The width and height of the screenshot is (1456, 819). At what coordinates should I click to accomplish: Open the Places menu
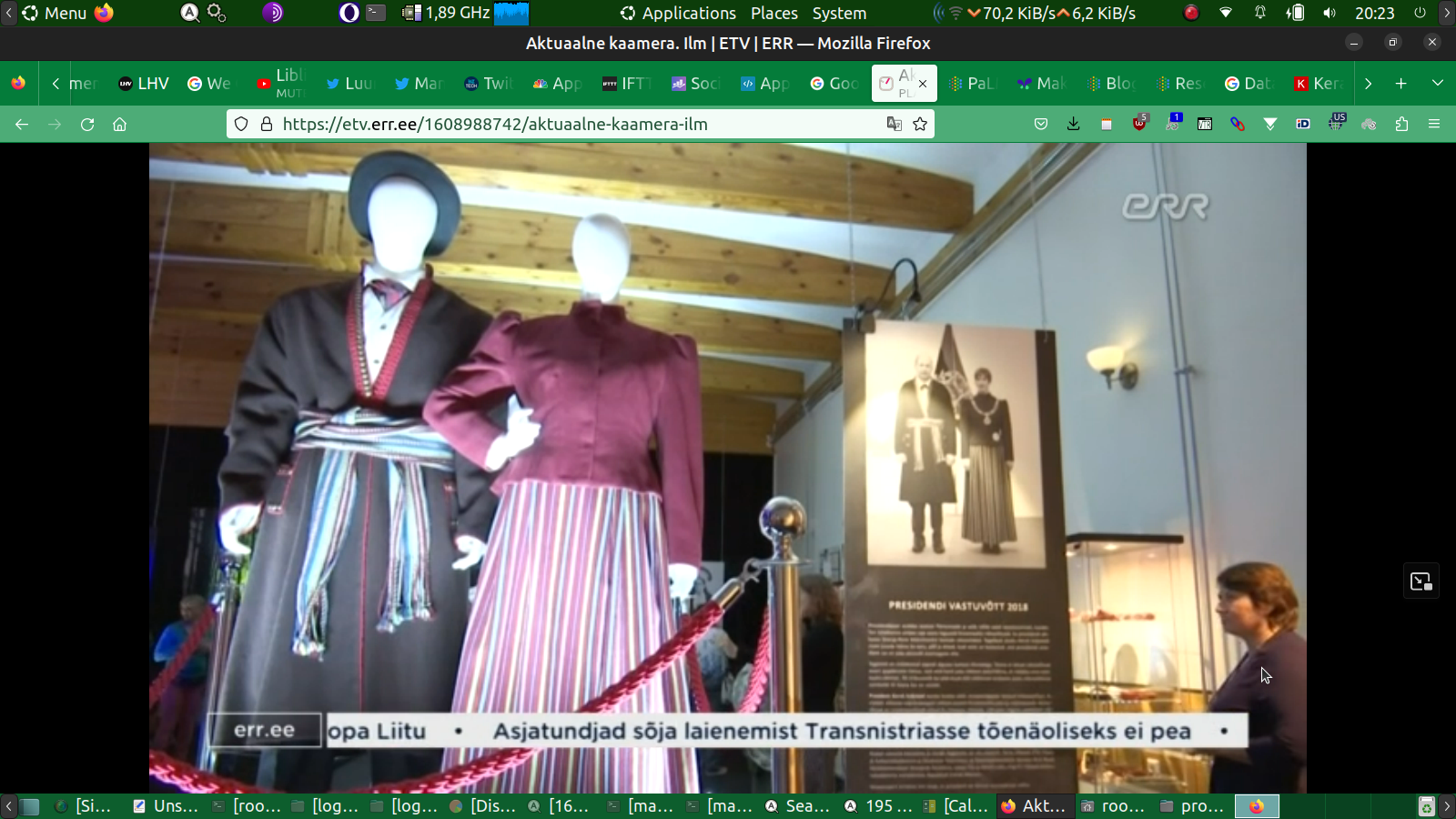coord(774,13)
